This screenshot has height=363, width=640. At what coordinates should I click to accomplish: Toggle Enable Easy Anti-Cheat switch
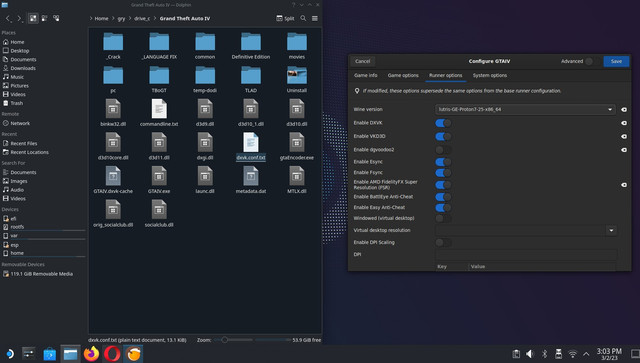[443, 207]
